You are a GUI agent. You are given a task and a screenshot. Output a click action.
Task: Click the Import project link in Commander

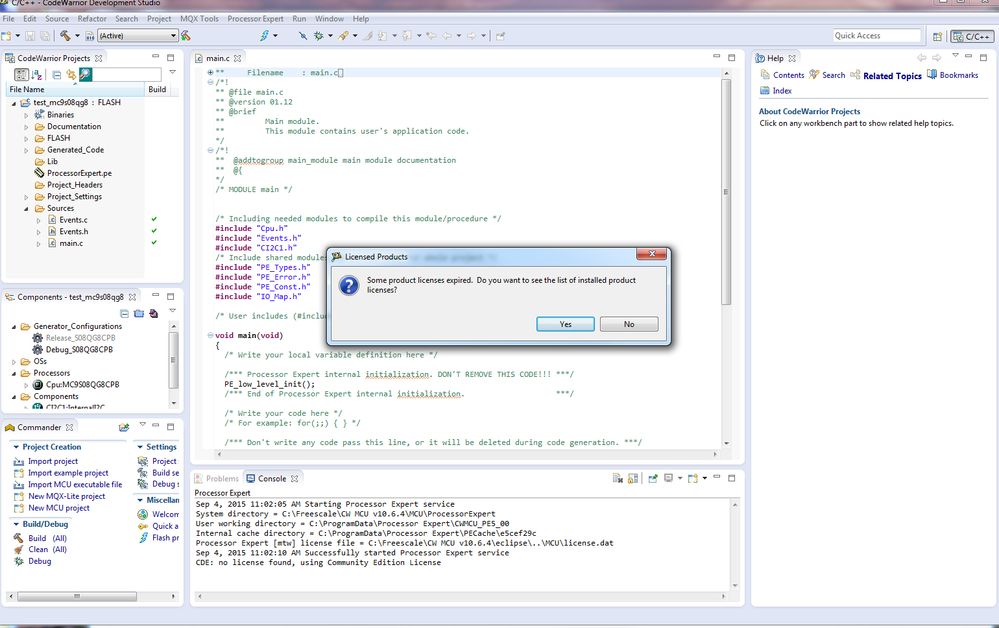53,461
